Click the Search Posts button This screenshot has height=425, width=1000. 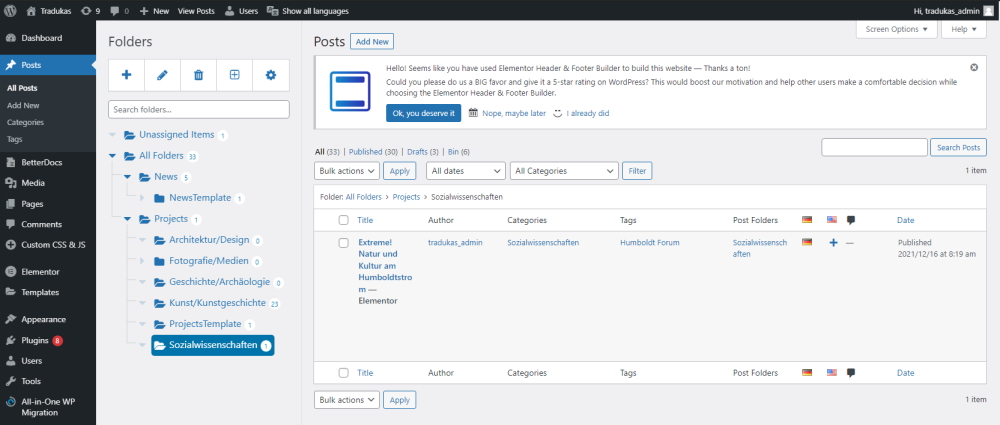(959, 147)
